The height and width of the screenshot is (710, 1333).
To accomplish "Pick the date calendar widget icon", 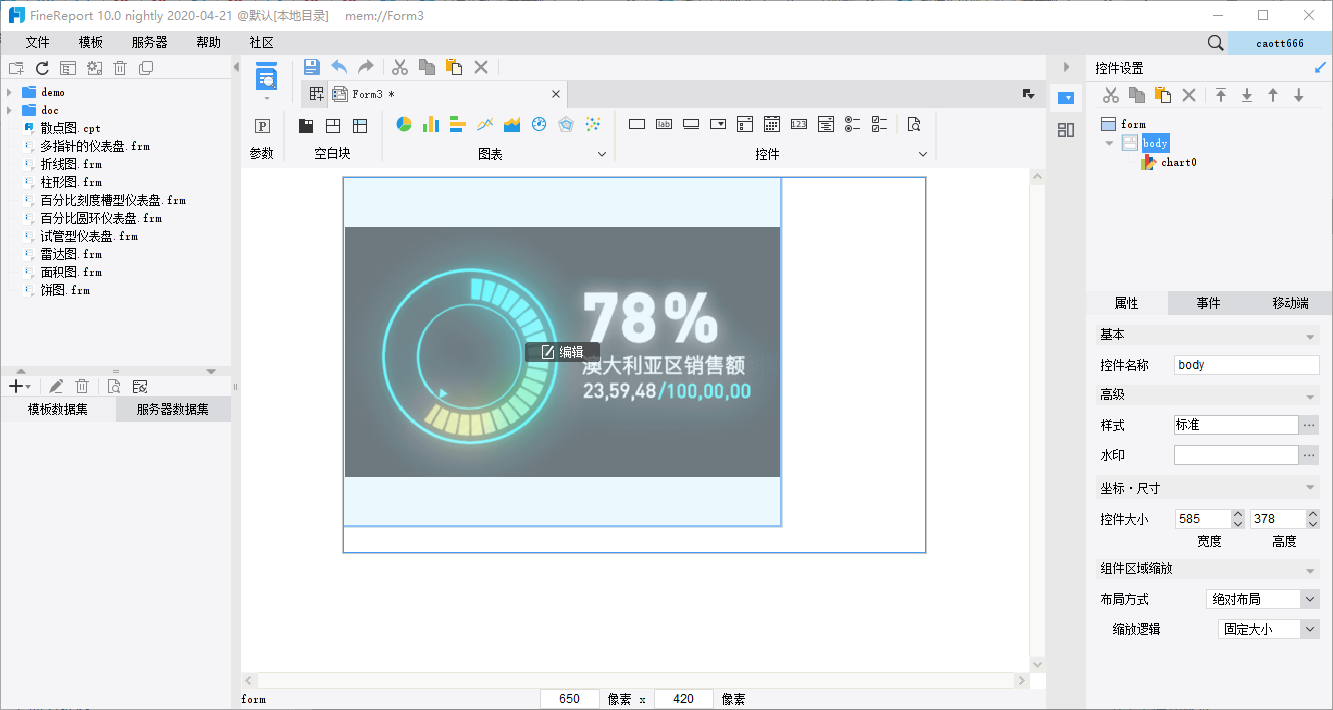I will point(772,125).
